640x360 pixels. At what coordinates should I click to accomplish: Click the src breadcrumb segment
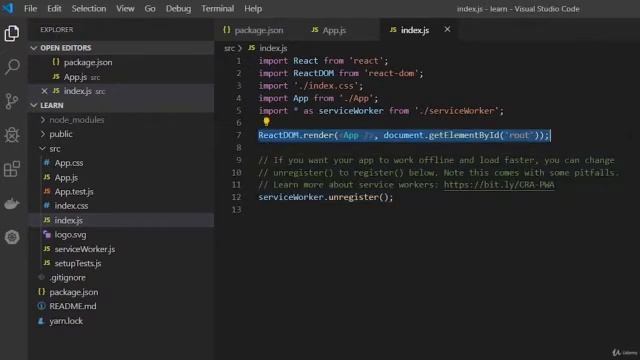229,48
